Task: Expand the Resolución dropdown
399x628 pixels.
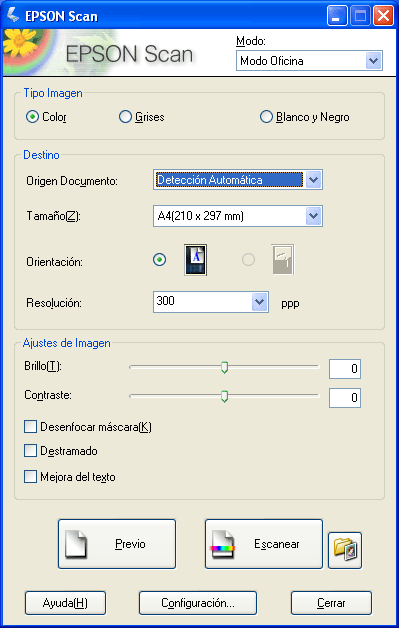Action: [x=260, y=302]
